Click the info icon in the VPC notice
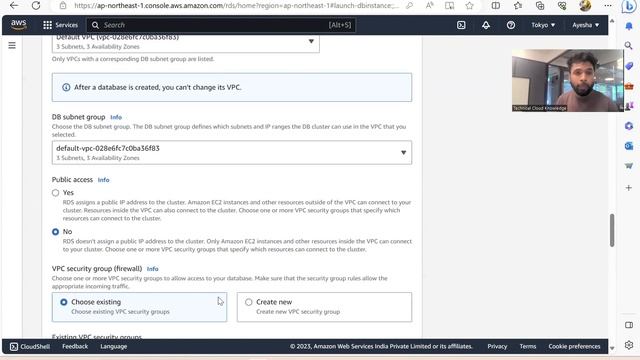 [x=66, y=87]
